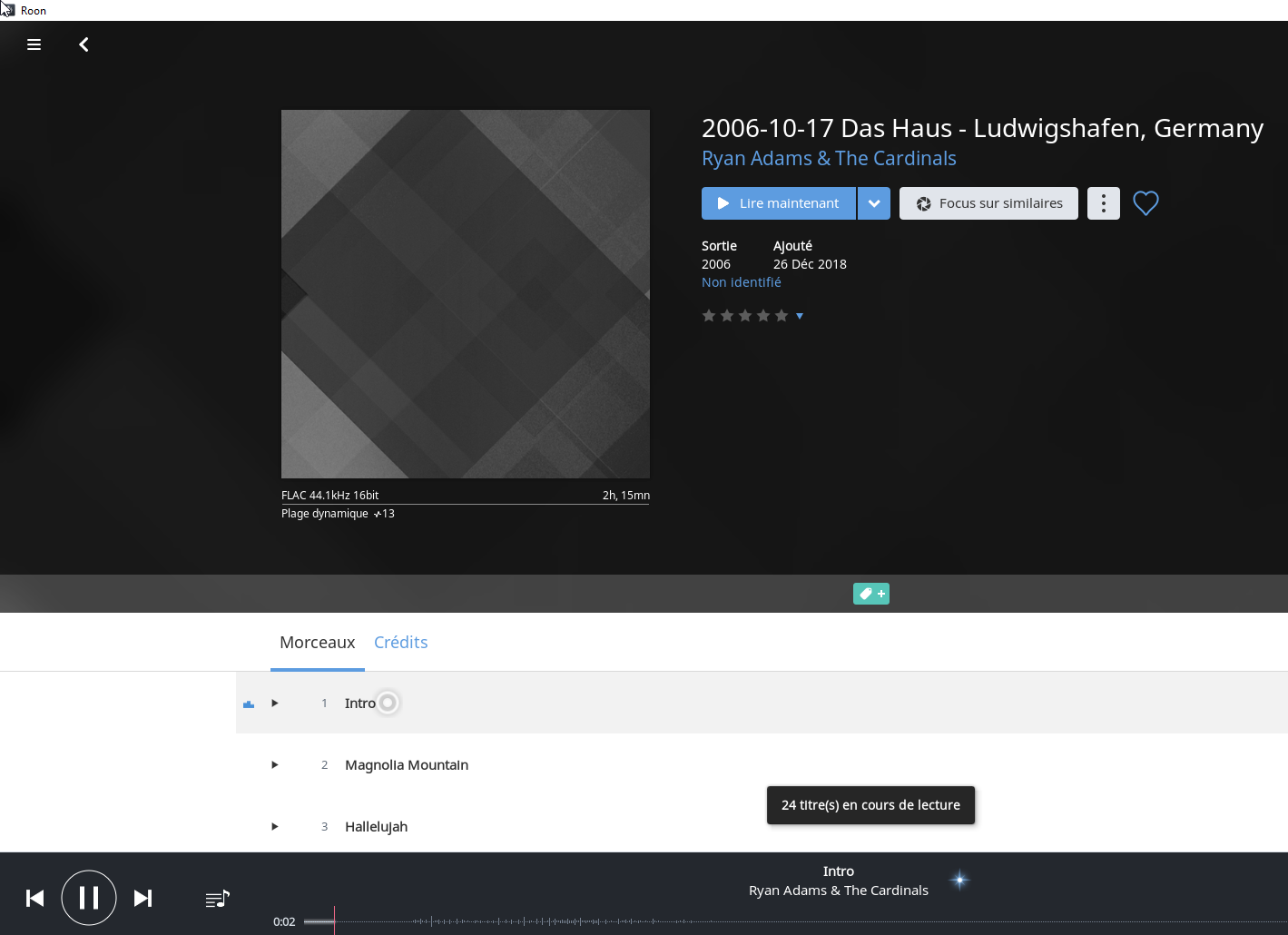The image size is (1288, 935).
Task: Click the Roon app icon in title bar
Action: pos(8,9)
